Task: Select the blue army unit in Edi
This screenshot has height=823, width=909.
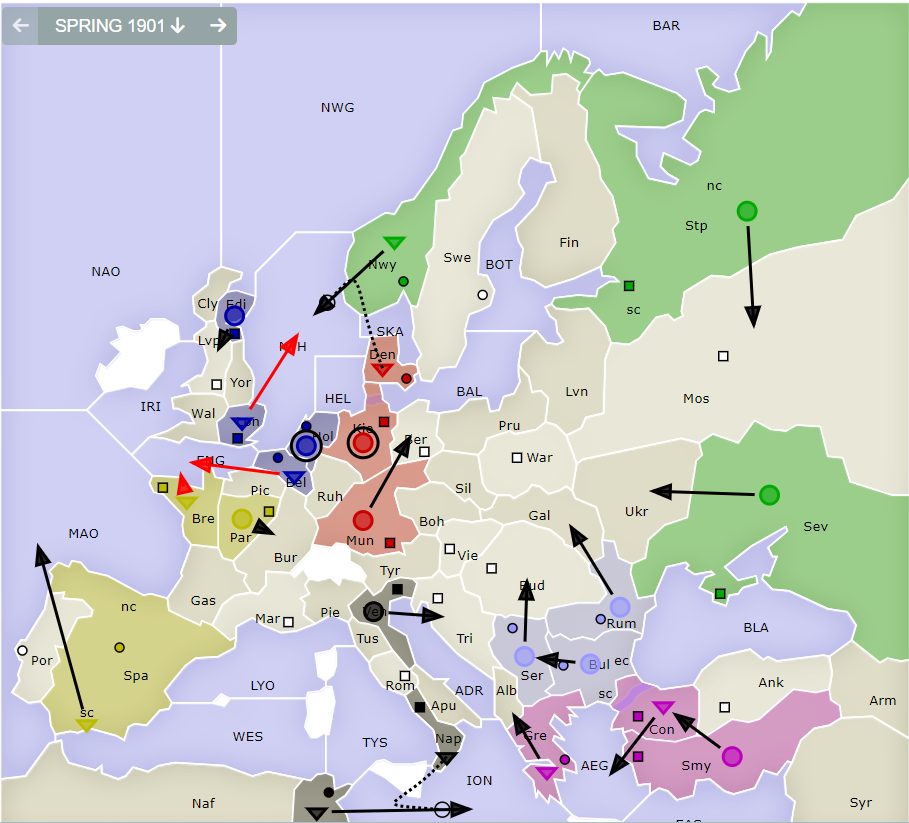Action: coord(234,316)
